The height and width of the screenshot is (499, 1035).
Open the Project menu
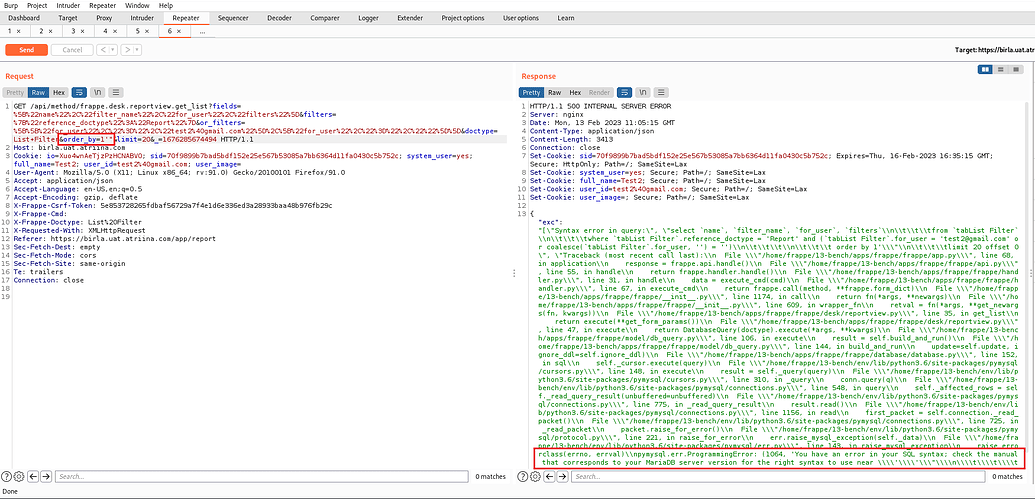[37, 5]
